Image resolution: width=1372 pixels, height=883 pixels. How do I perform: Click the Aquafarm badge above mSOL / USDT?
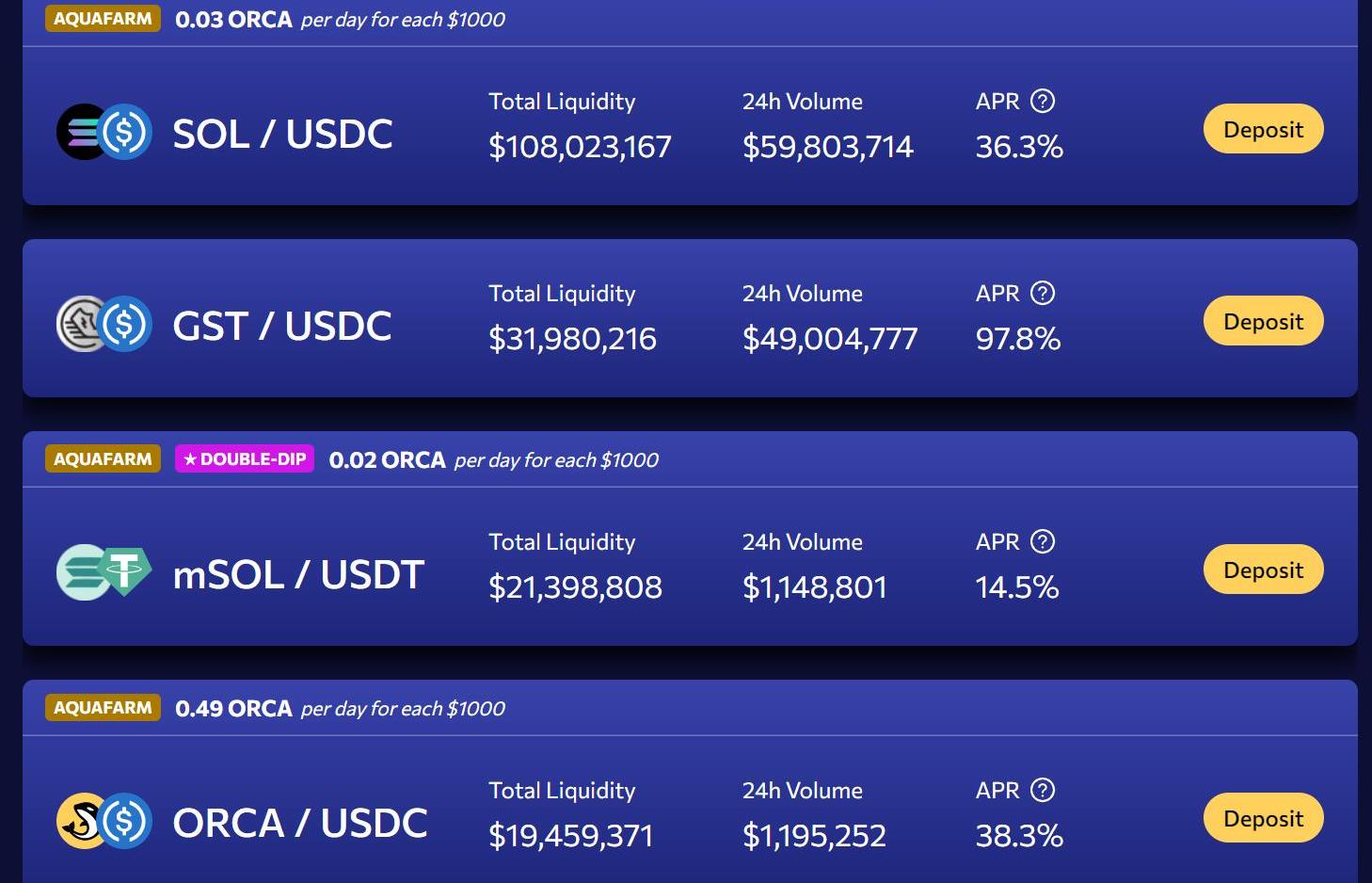point(103,459)
